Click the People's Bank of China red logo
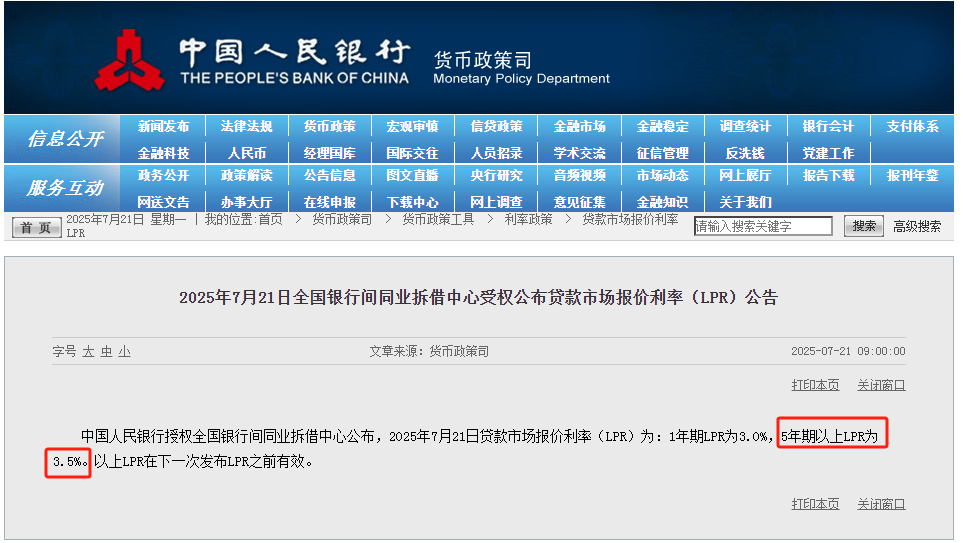The image size is (963, 543). click(130, 60)
